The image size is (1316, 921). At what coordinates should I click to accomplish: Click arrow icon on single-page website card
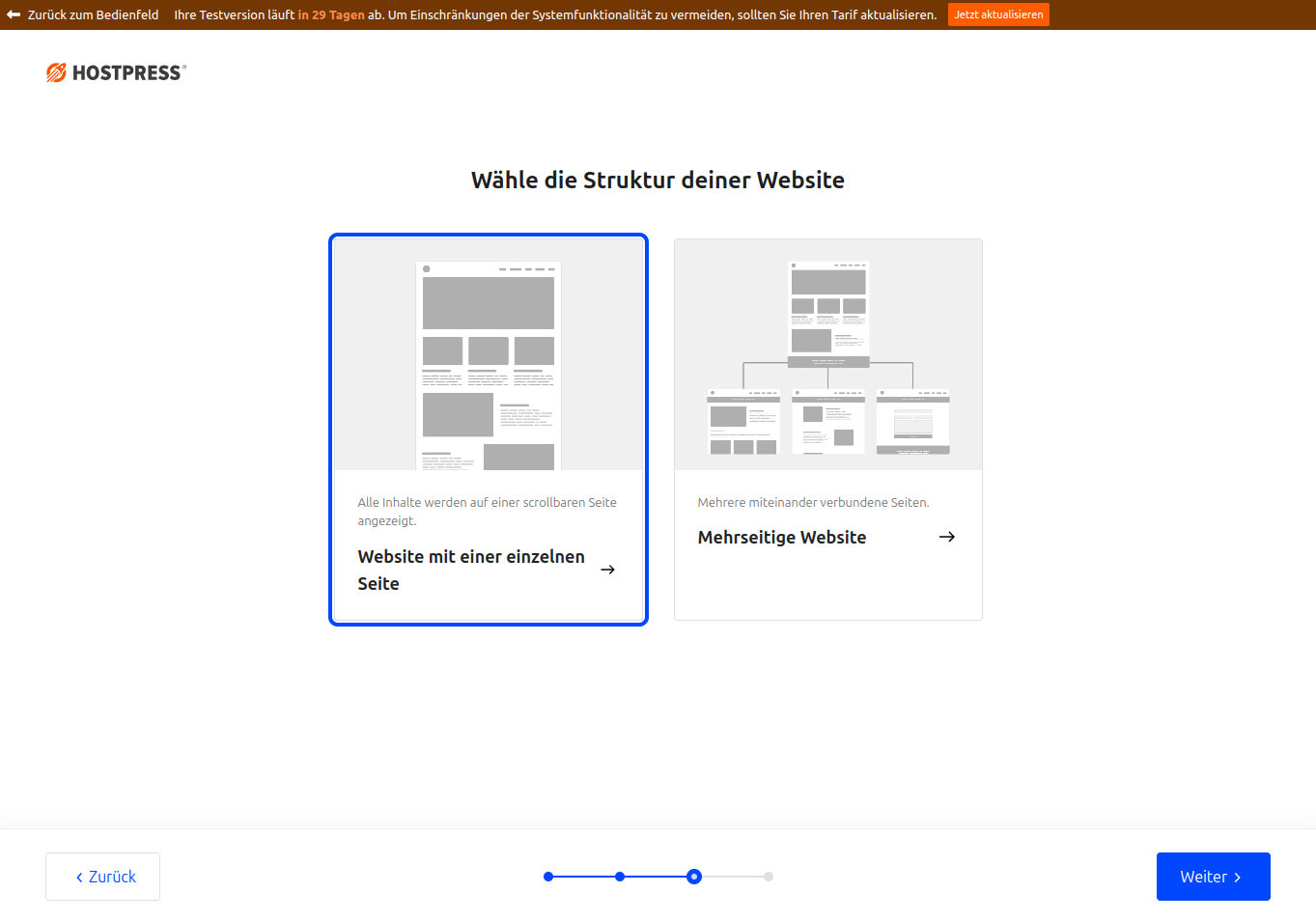pyautogui.click(x=607, y=570)
